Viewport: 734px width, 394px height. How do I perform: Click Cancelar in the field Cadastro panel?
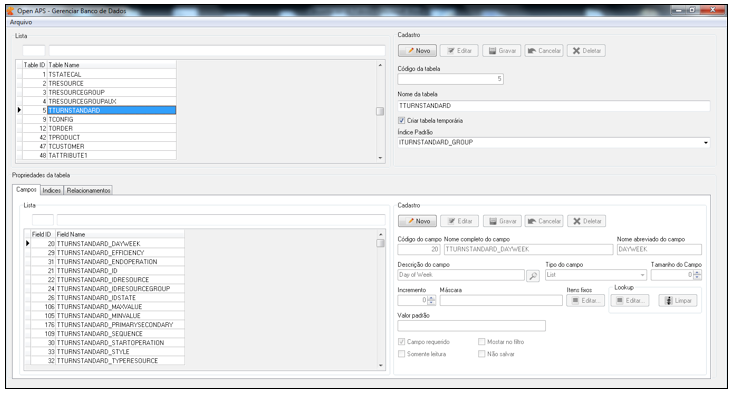(x=544, y=221)
